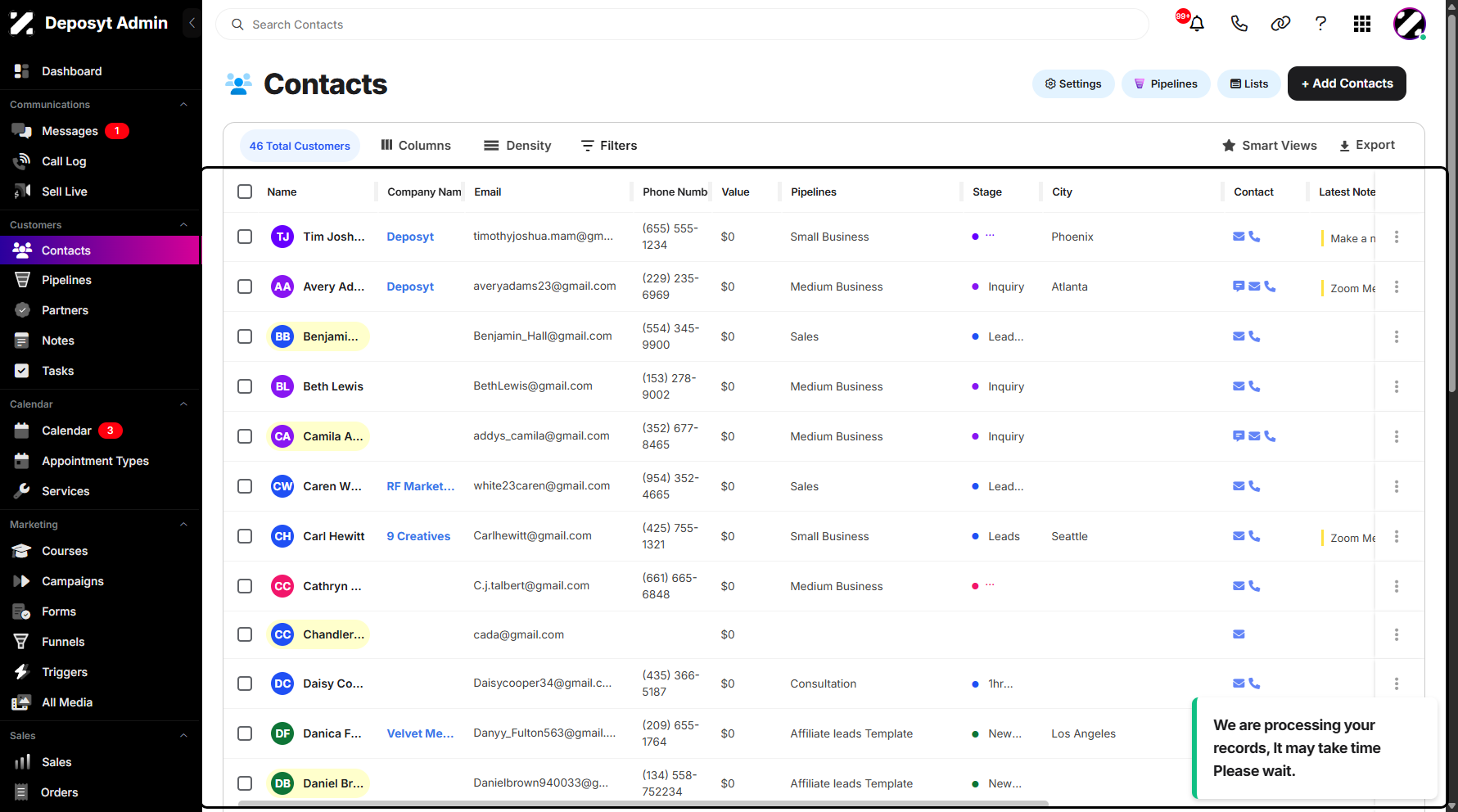Collapse the Calendar sidebar section
This screenshot has width=1458, height=812.
(x=183, y=404)
